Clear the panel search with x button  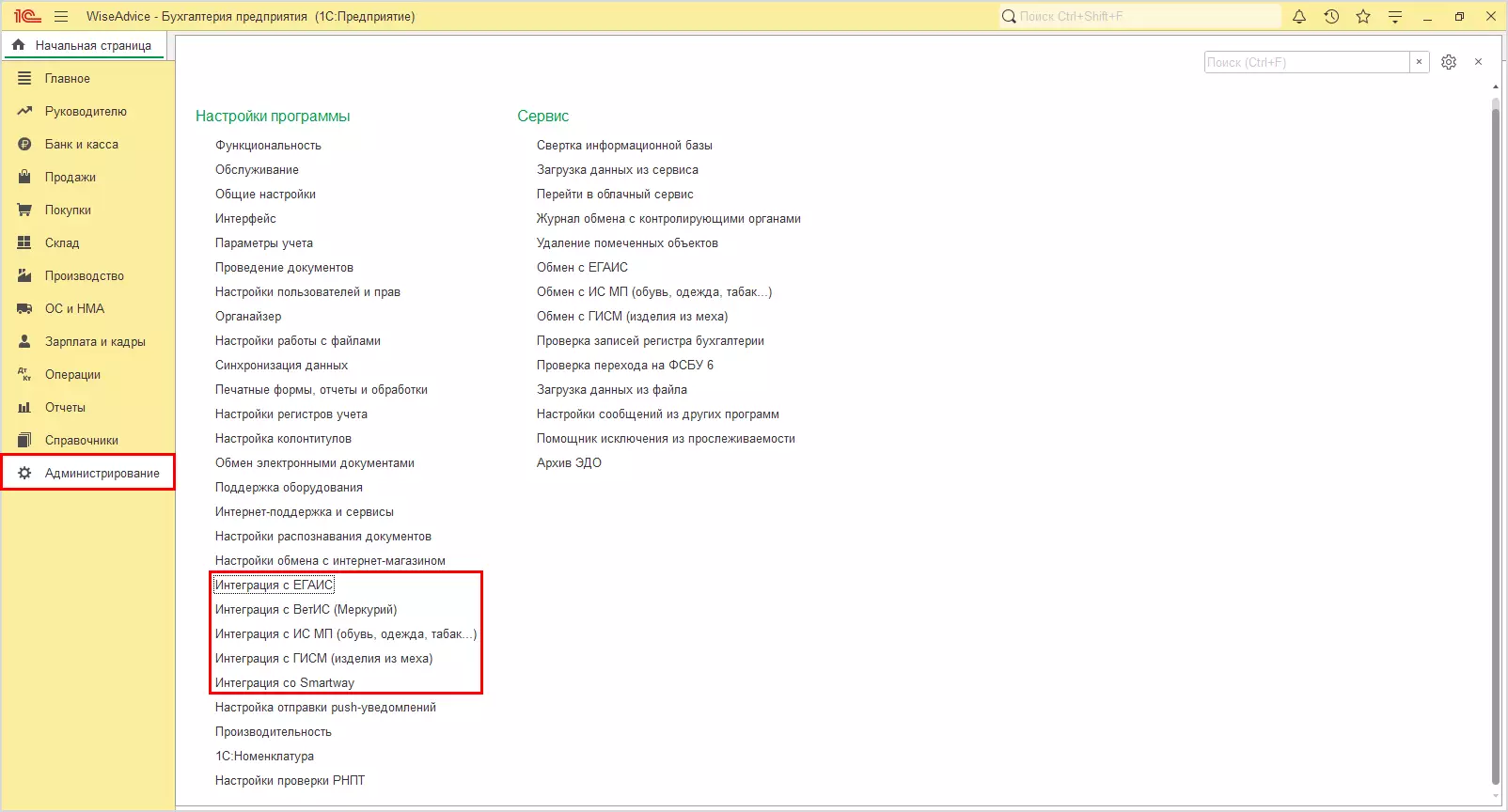tap(1420, 62)
